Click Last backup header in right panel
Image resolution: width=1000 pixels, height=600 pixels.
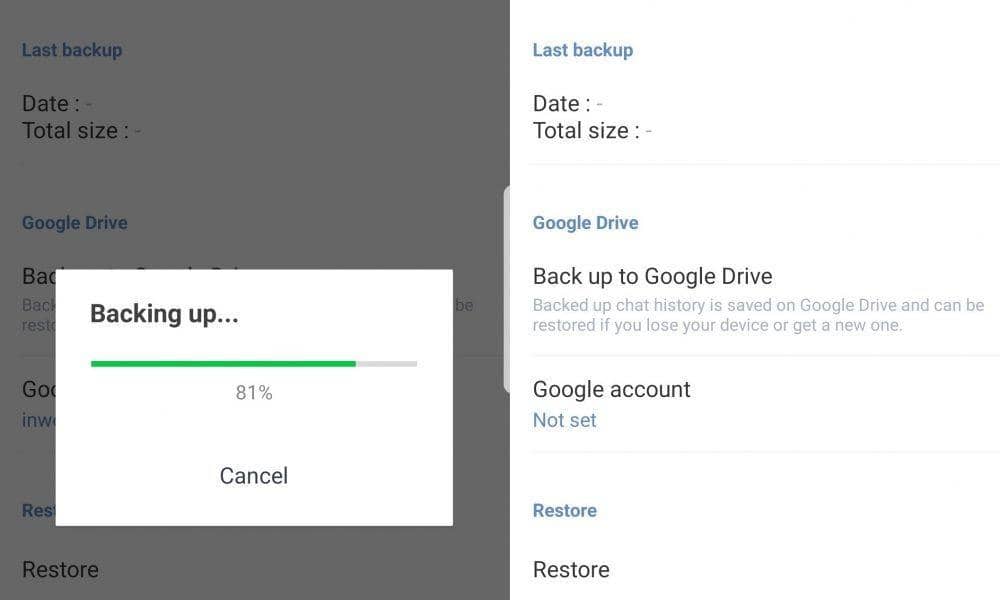coord(582,50)
